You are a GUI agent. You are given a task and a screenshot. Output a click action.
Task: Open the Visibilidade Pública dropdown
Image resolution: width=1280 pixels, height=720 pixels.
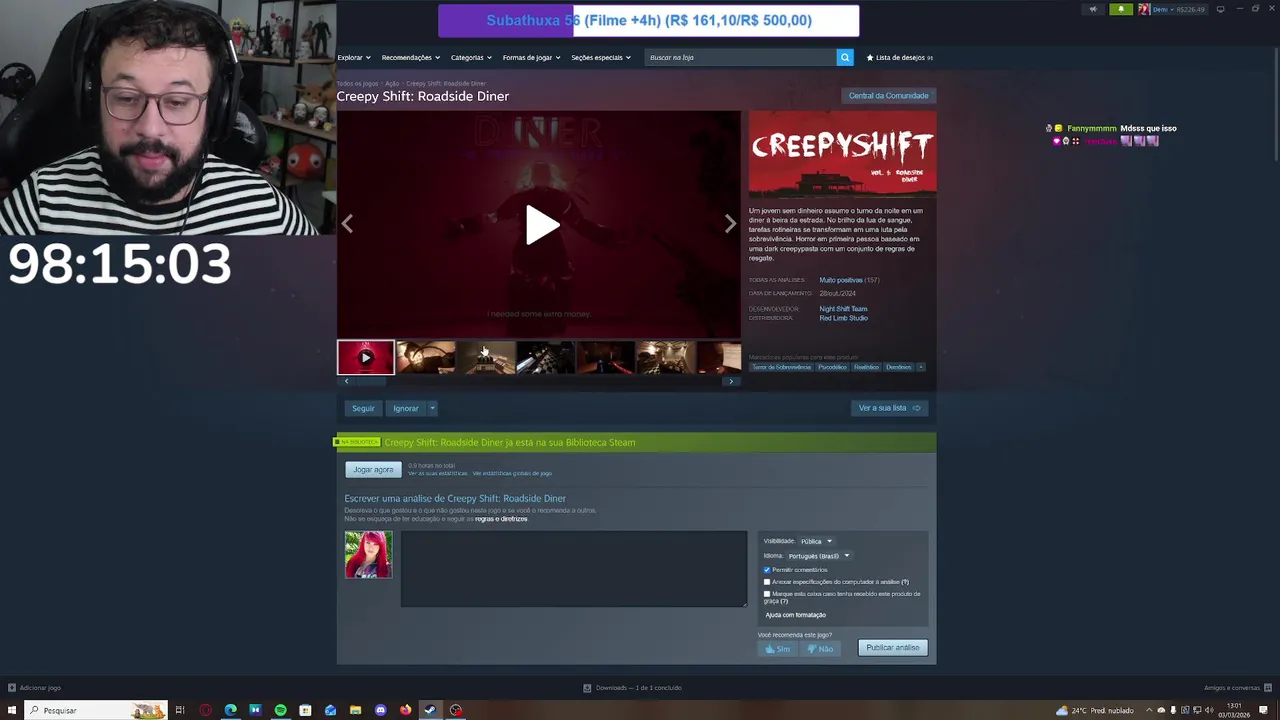pos(816,541)
